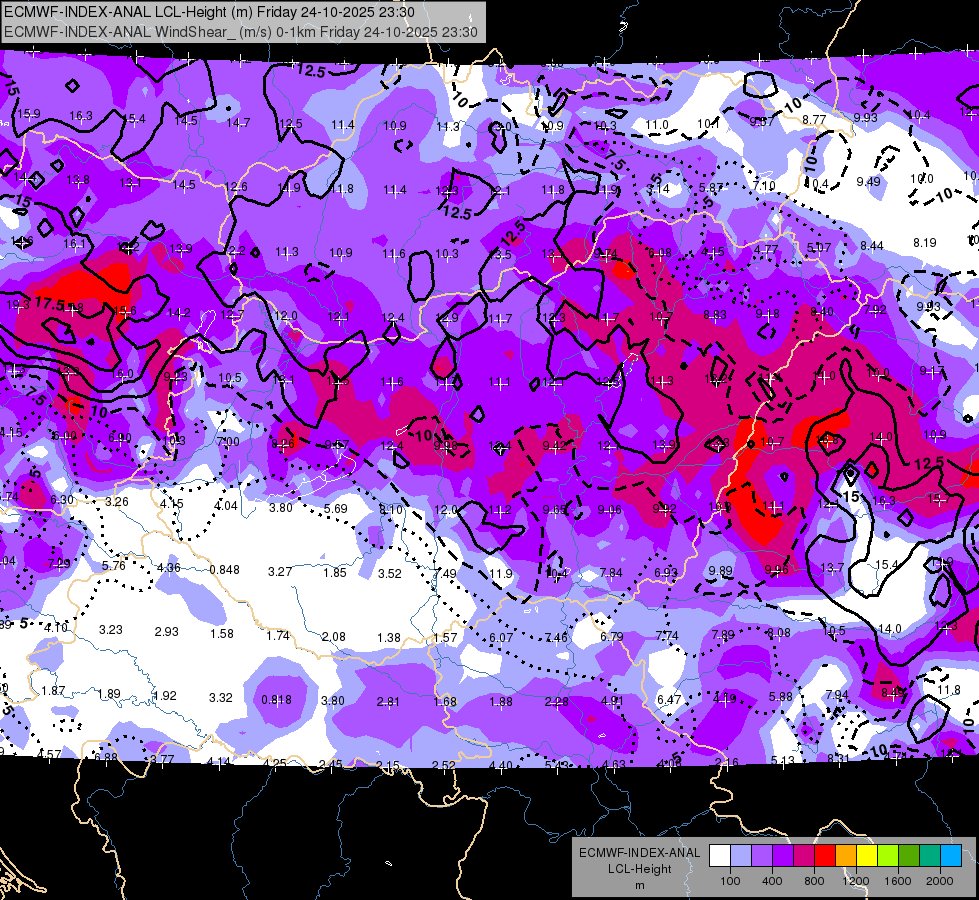The height and width of the screenshot is (900, 979).
Task: Click the map value 7.00
Action: coord(228,442)
